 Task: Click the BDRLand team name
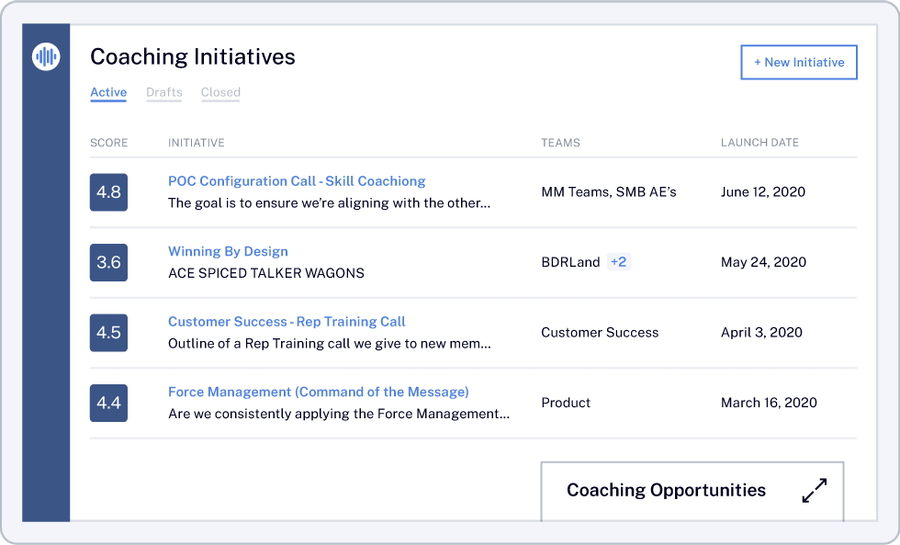click(571, 262)
